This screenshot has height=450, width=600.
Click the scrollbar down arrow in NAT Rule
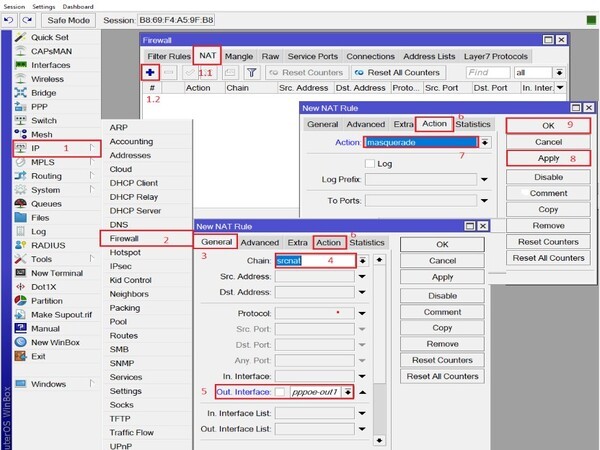(x=379, y=440)
